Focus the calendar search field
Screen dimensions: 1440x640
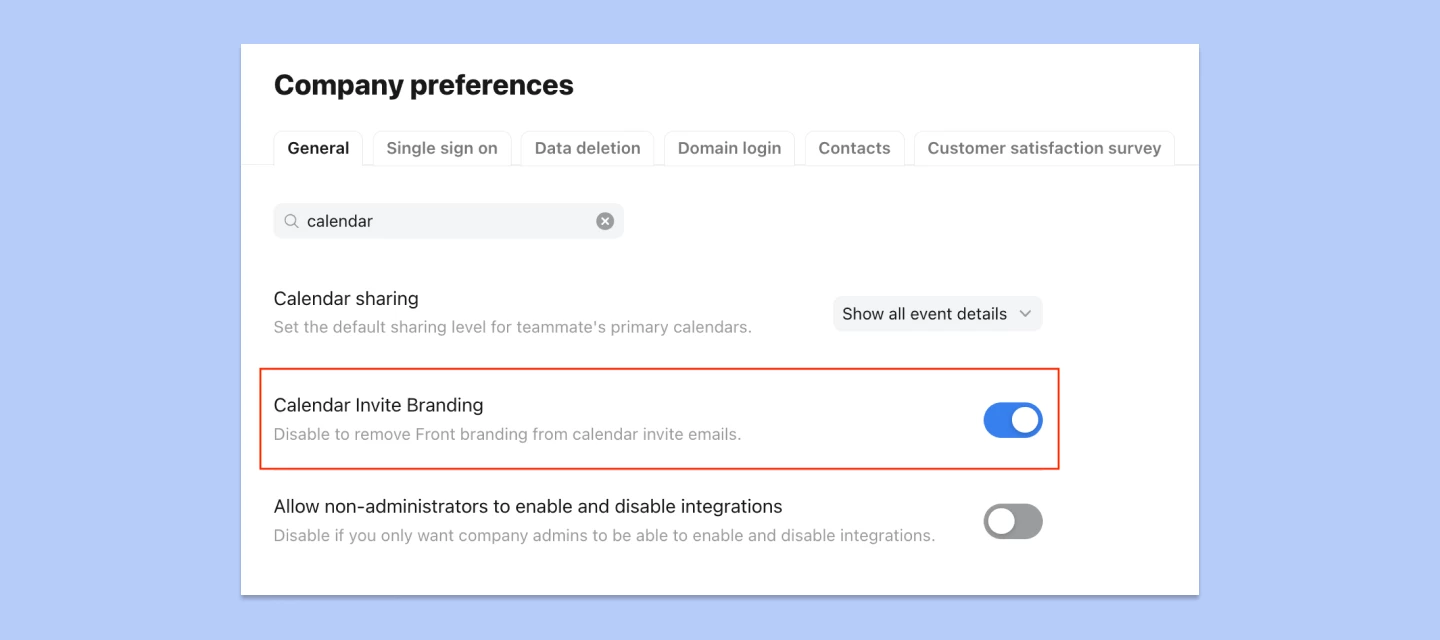pyautogui.click(x=449, y=221)
